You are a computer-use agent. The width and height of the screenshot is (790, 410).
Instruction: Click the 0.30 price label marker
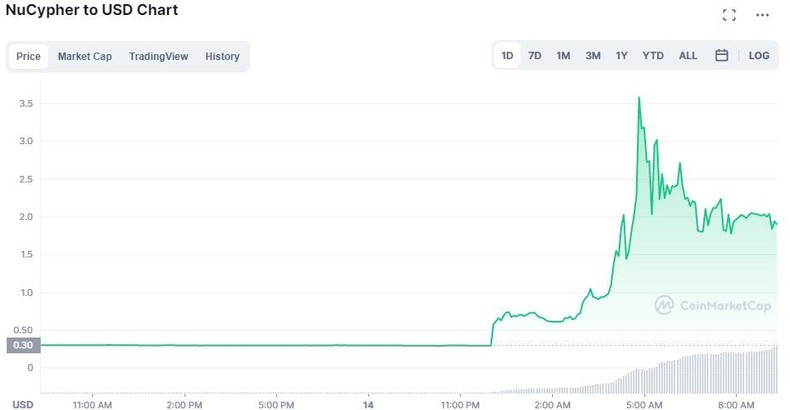(21, 346)
